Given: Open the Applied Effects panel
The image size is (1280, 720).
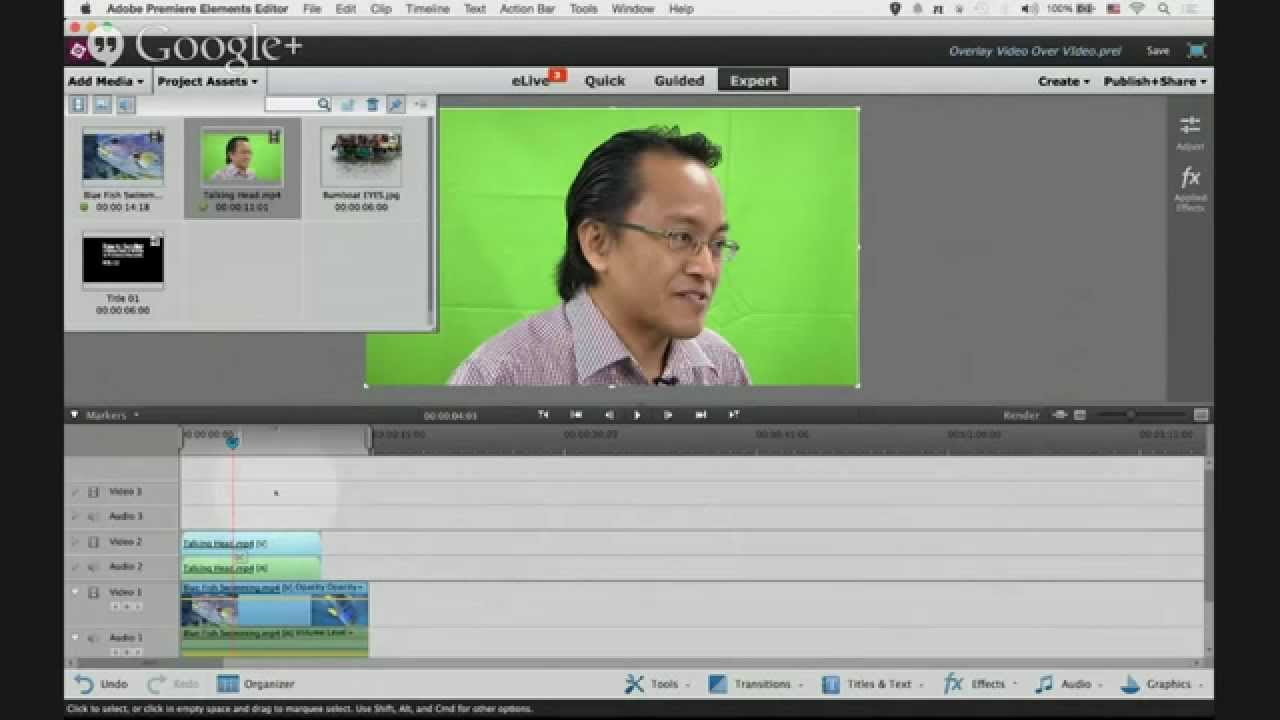Looking at the screenshot, I should pos(1190,188).
